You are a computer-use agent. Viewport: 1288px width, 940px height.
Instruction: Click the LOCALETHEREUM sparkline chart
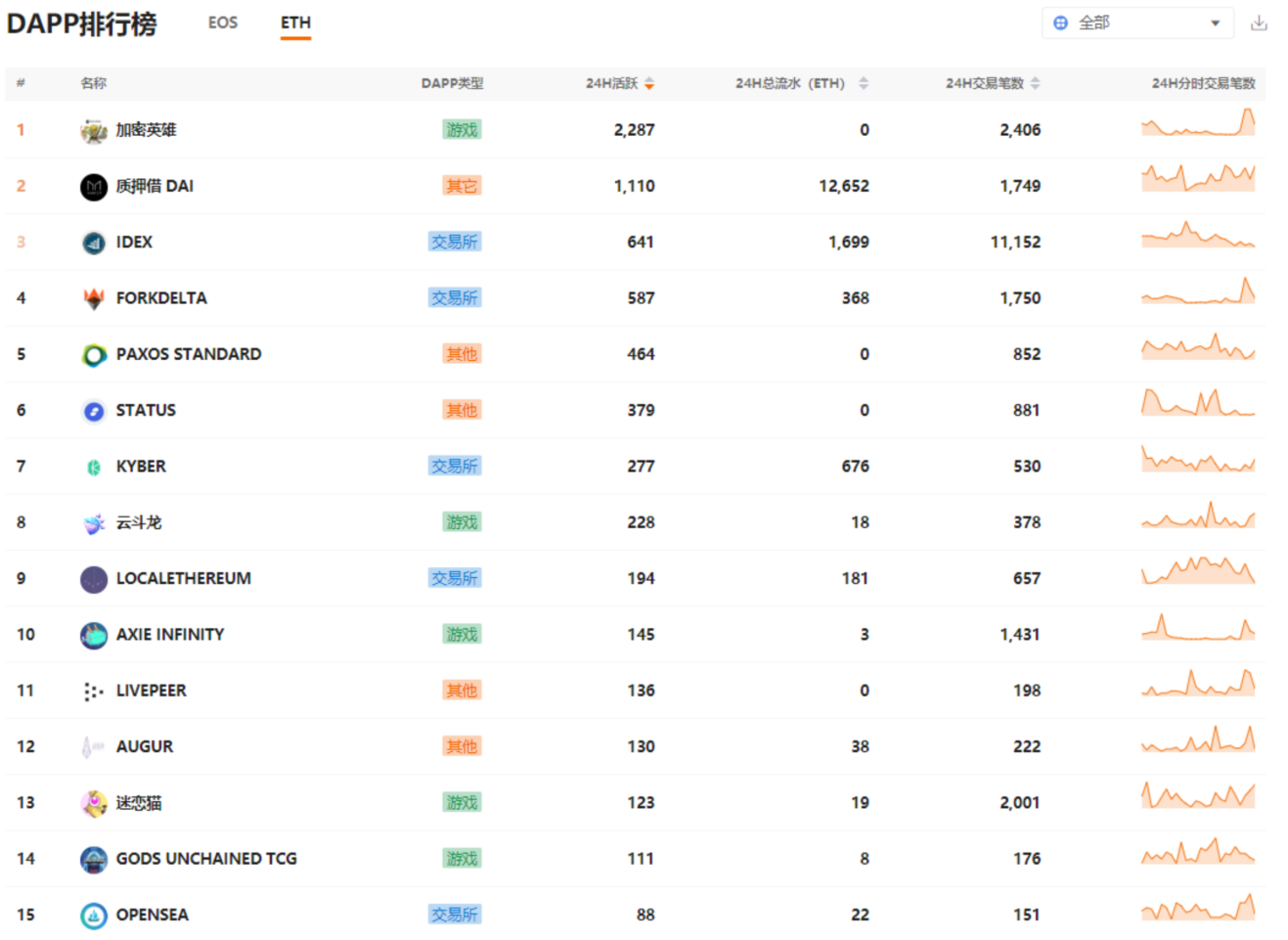tap(1198, 570)
